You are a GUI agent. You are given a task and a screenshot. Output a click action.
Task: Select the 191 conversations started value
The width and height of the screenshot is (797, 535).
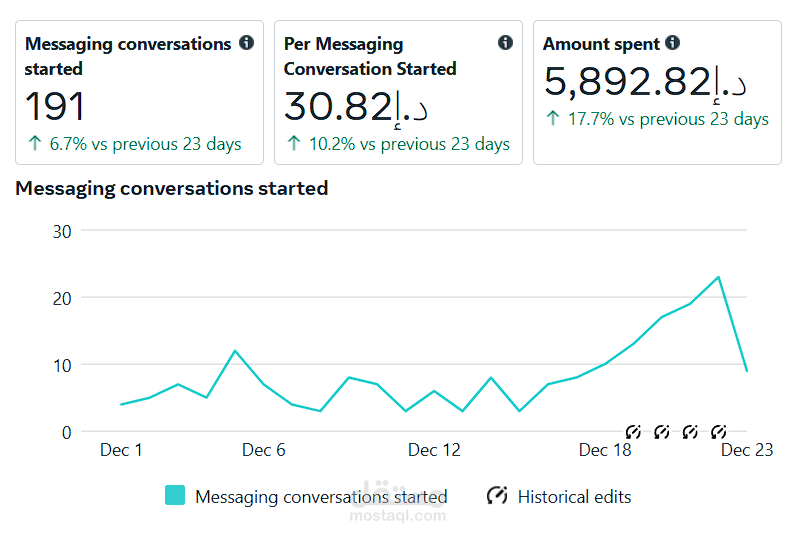tap(54, 106)
